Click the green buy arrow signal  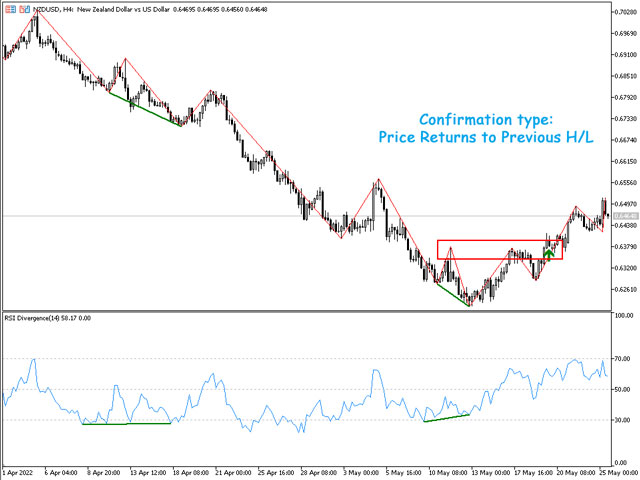(548, 253)
